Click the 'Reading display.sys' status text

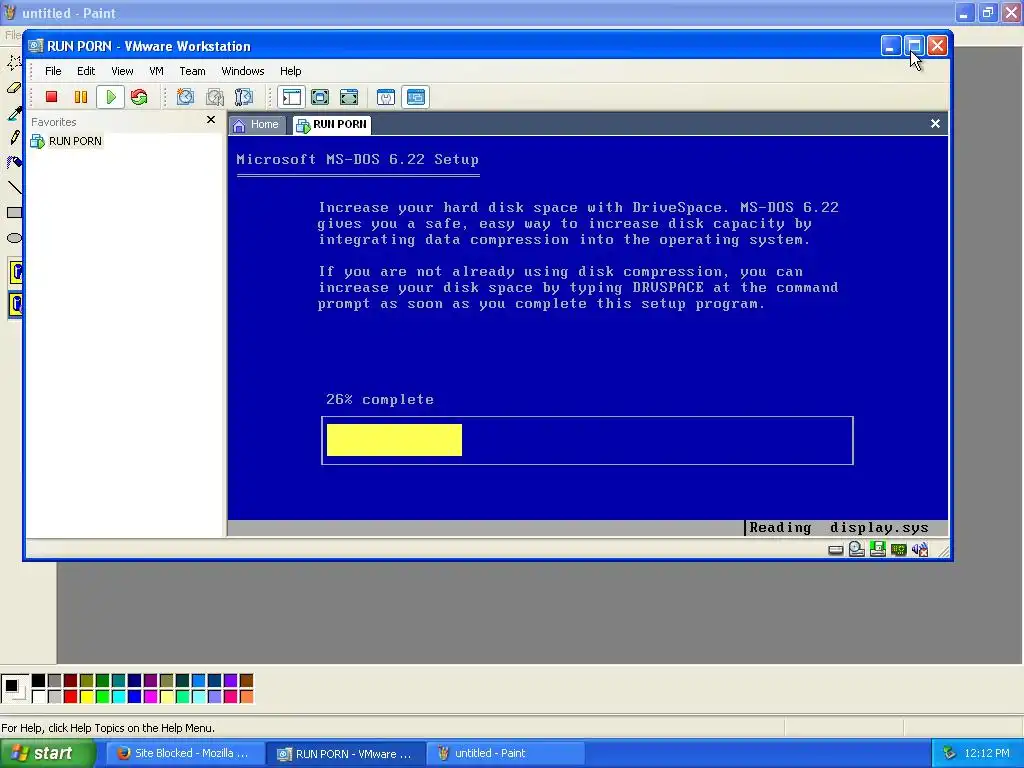tap(839, 528)
